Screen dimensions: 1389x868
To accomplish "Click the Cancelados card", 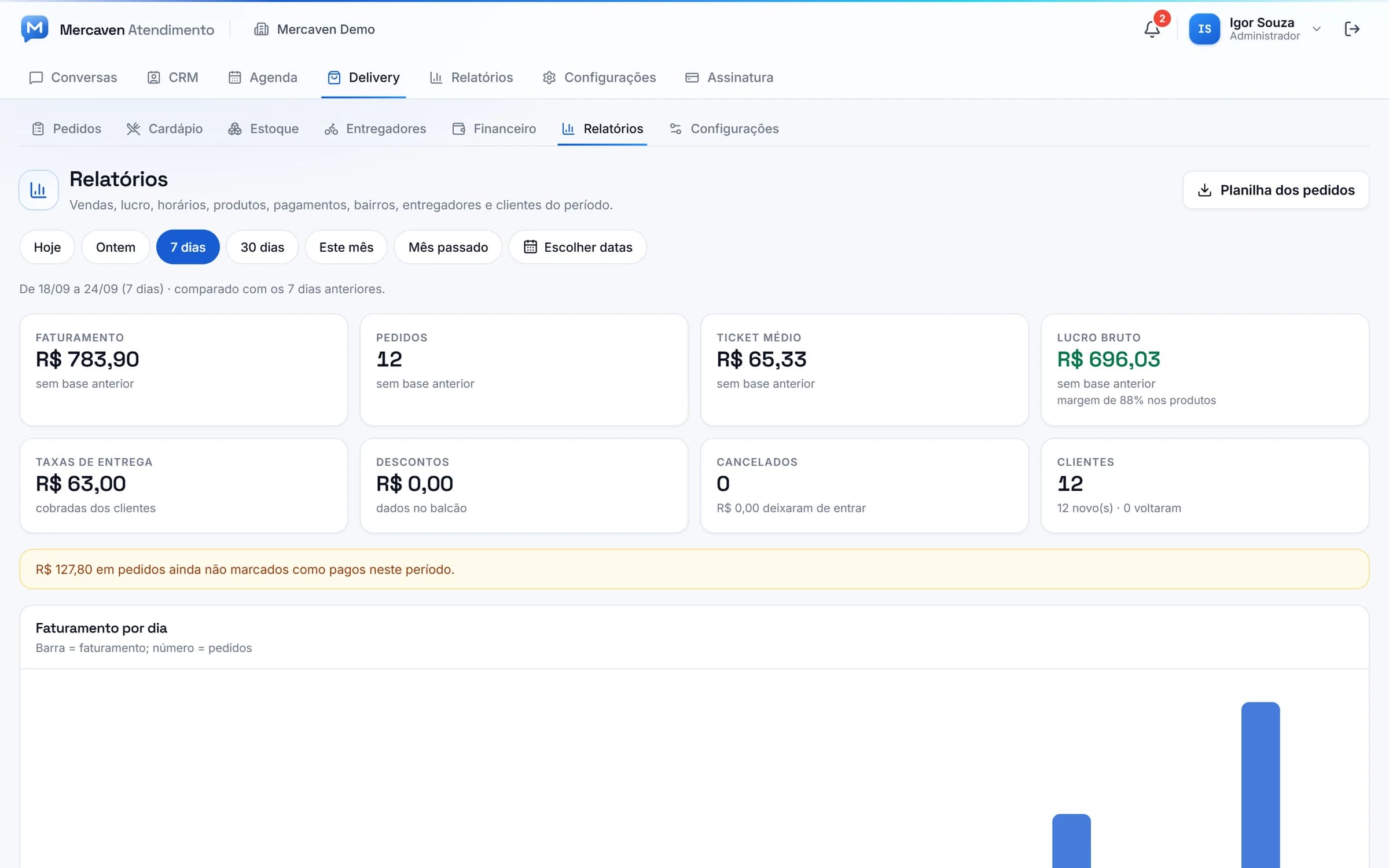I will 864,486.
